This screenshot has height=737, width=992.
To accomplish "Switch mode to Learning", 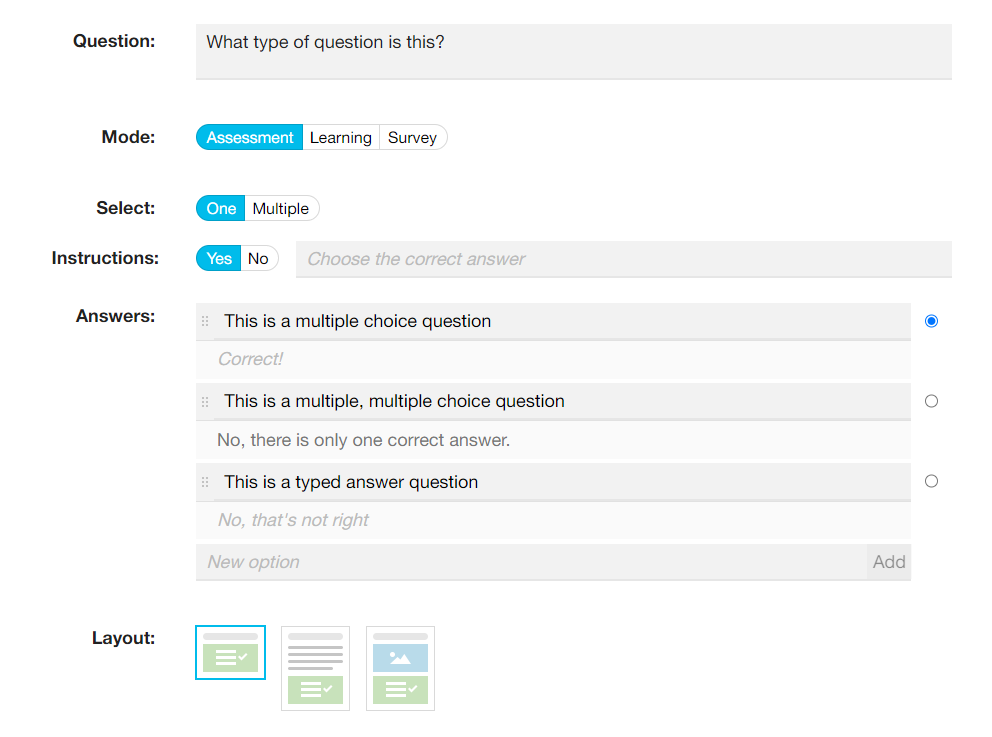I will 341,137.
